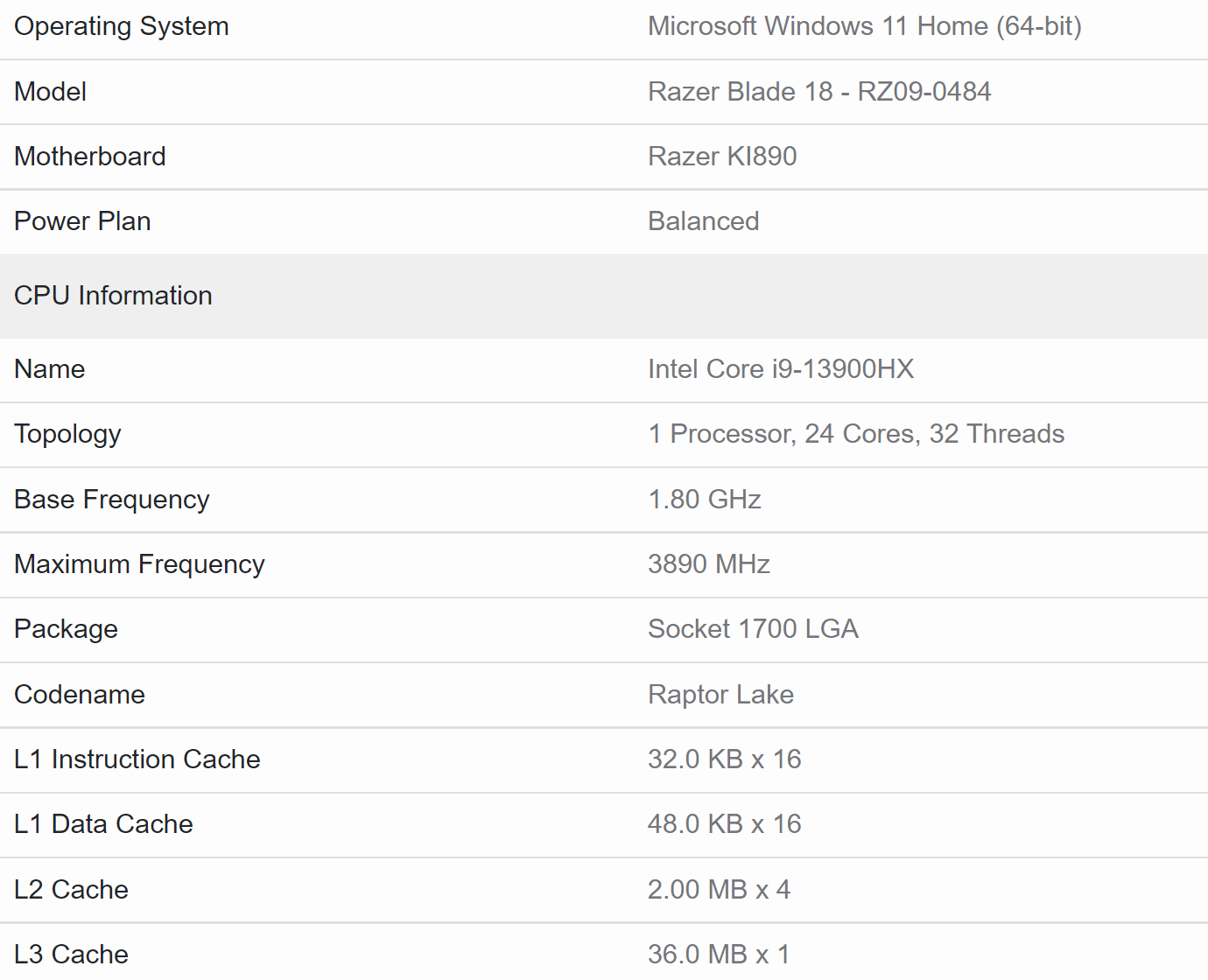Click the Topology row label
Screen dimensions: 1208x980
pyautogui.click(x=67, y=434)
